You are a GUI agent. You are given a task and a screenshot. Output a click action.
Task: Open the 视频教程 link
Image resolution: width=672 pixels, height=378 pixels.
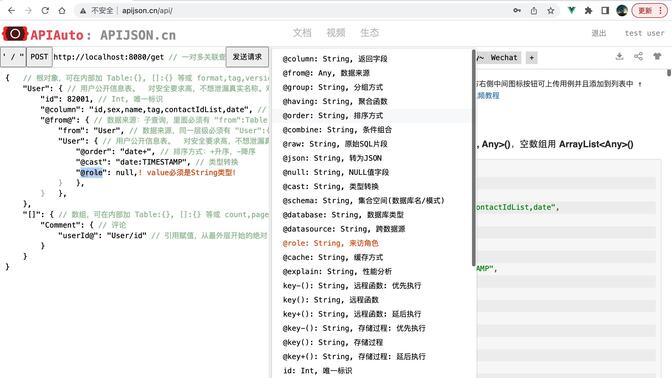488,95
